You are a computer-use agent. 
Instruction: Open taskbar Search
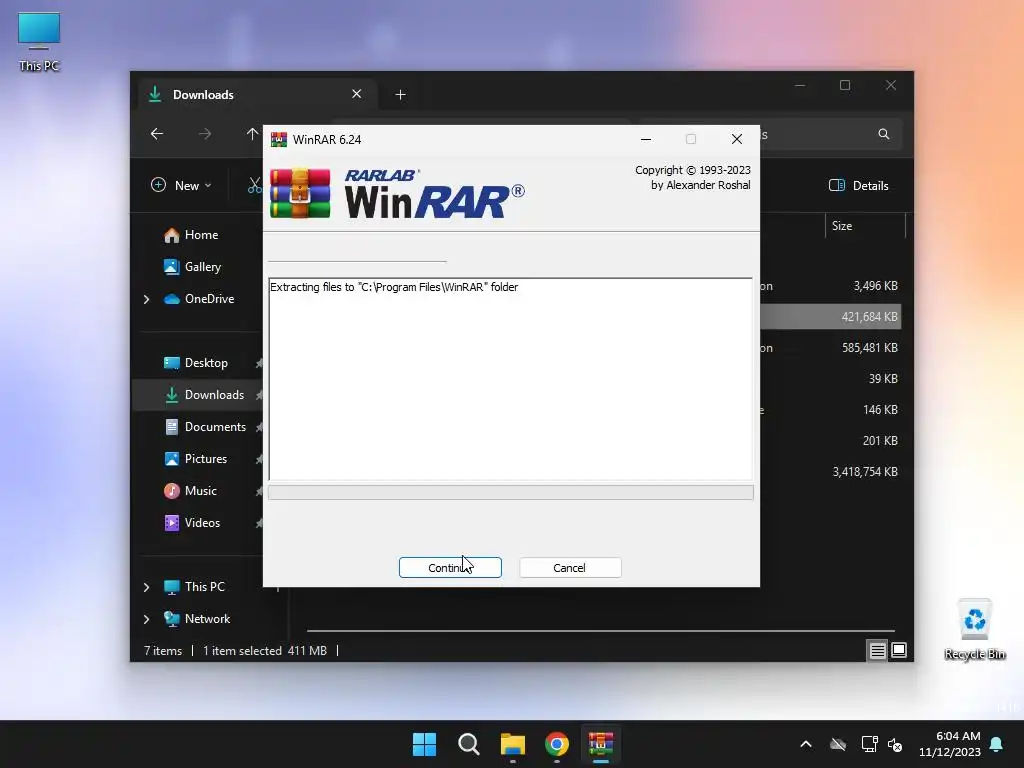click(469, 744)
